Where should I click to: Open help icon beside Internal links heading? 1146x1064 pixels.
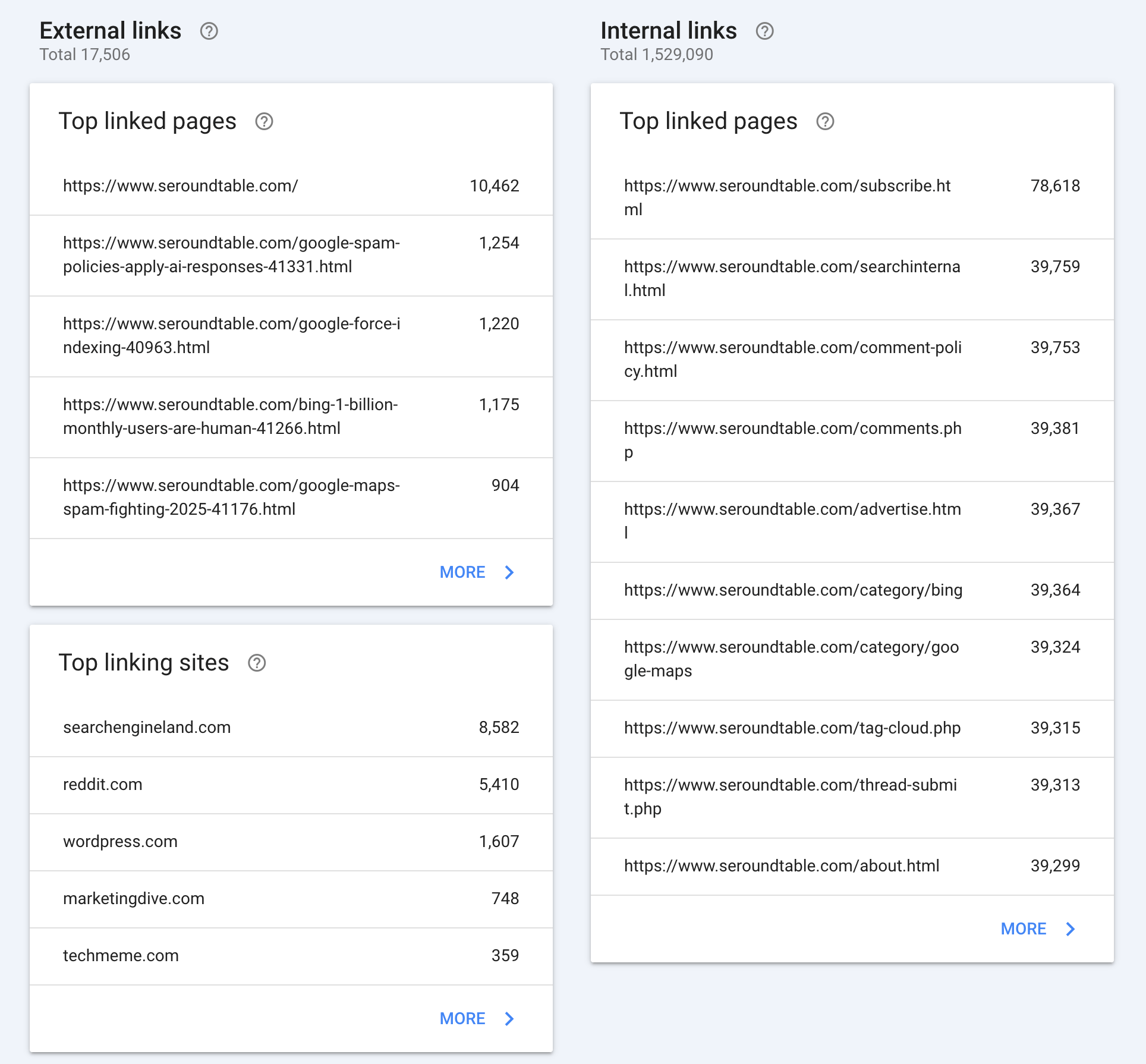click(764, 31)
